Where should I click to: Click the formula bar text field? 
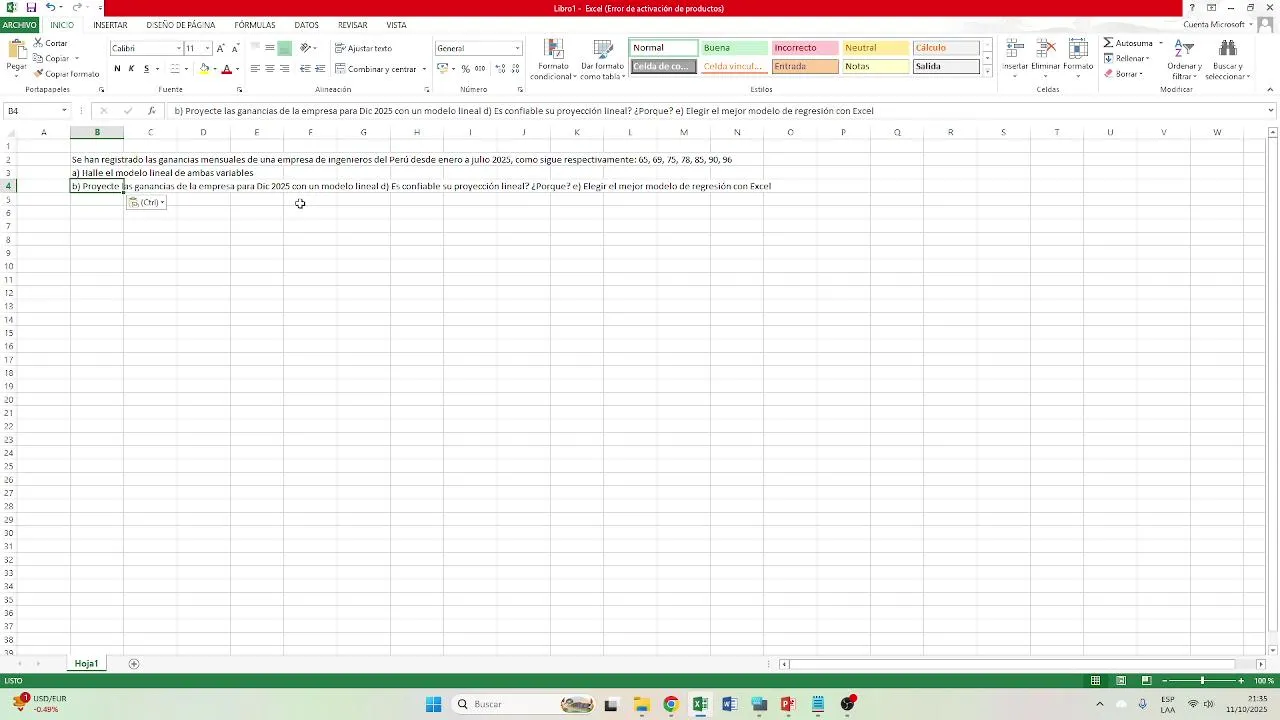click(716, 111)
